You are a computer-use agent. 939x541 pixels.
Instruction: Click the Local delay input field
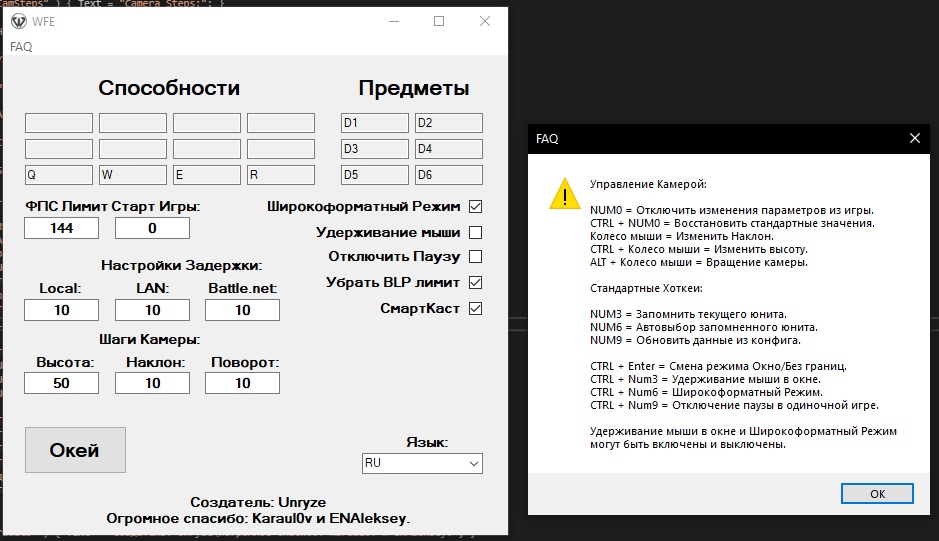[62, 310]
